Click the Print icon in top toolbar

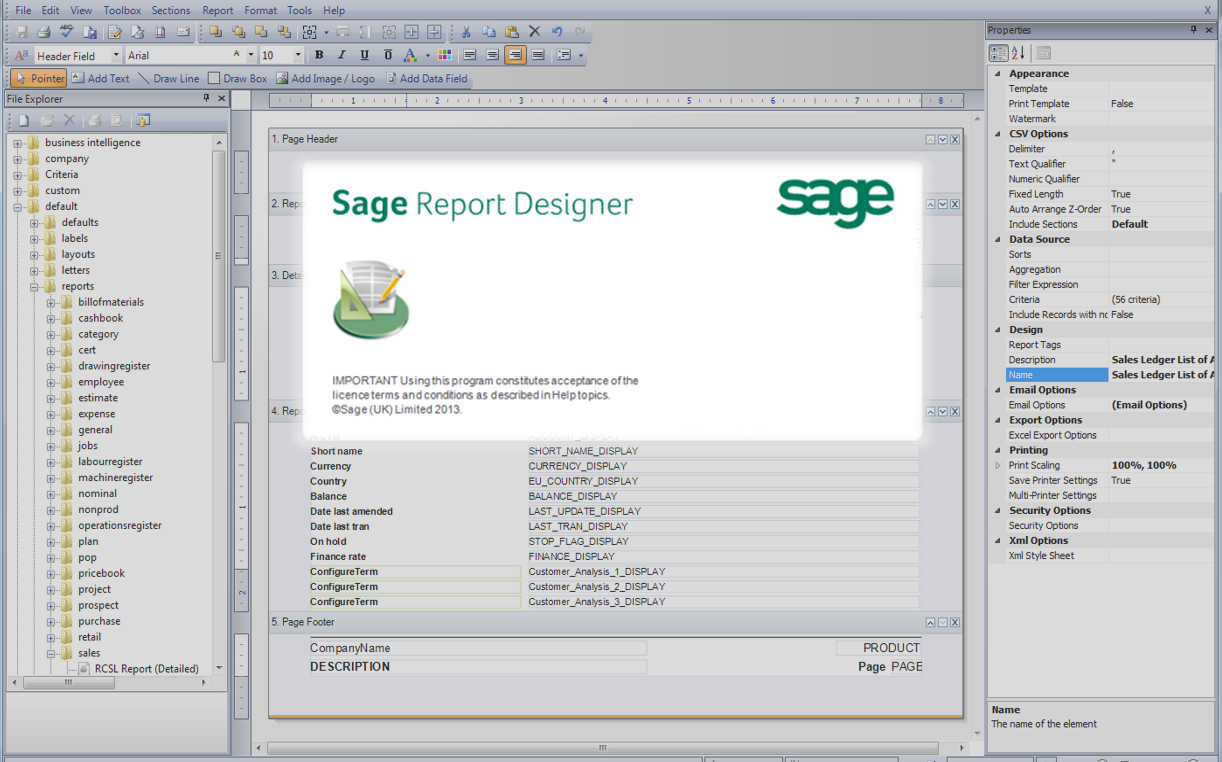44,32
